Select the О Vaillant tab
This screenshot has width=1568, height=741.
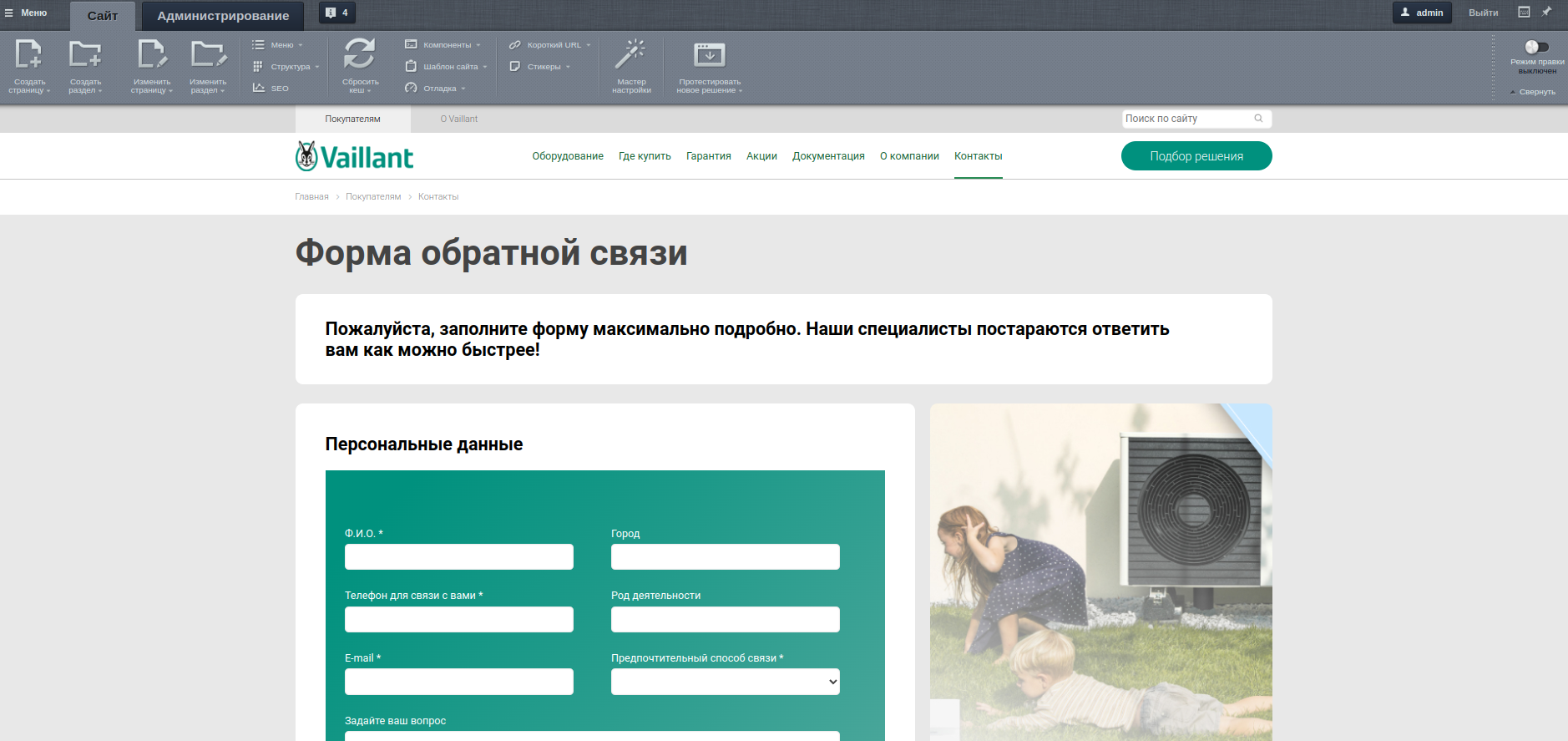[x=459, y=119]
